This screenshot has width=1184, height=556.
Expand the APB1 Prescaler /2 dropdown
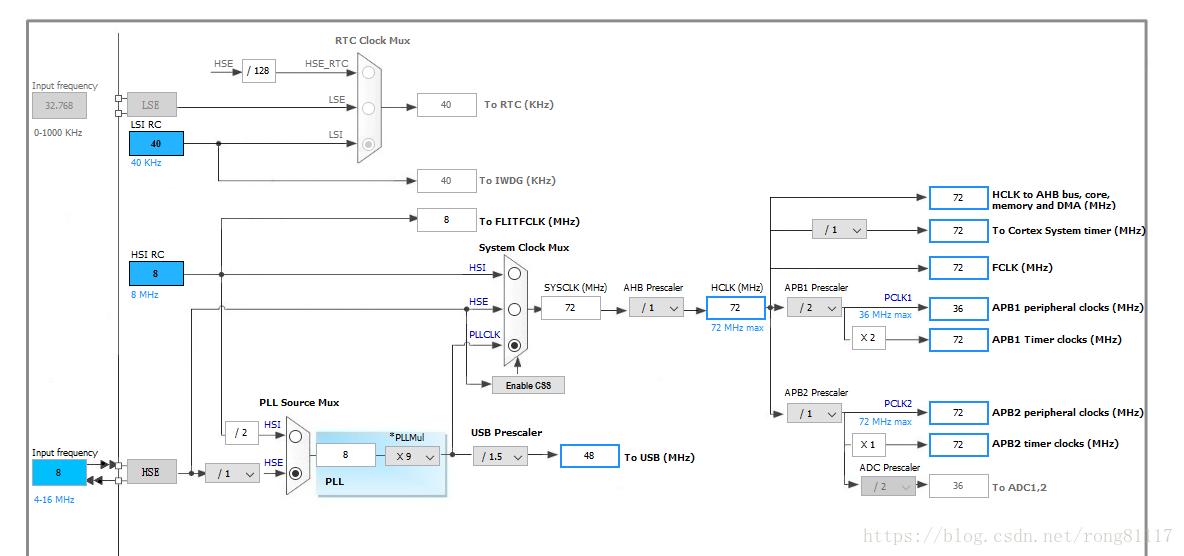[x=814, y=307]
